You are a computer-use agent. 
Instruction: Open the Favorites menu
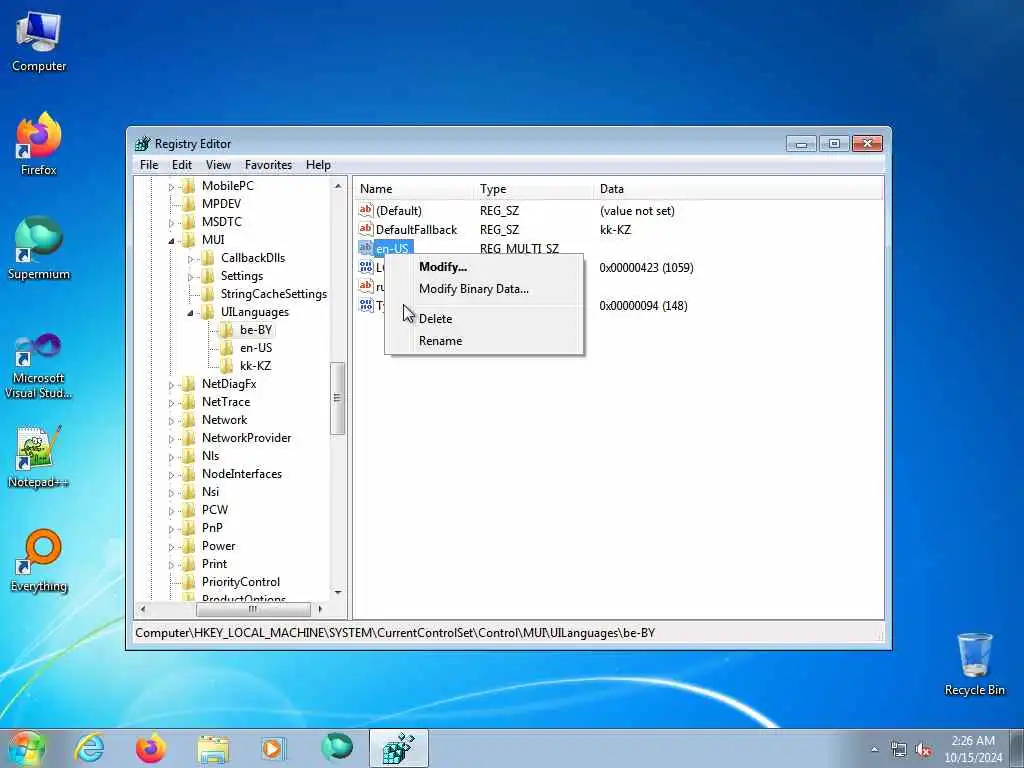[268, 165]
